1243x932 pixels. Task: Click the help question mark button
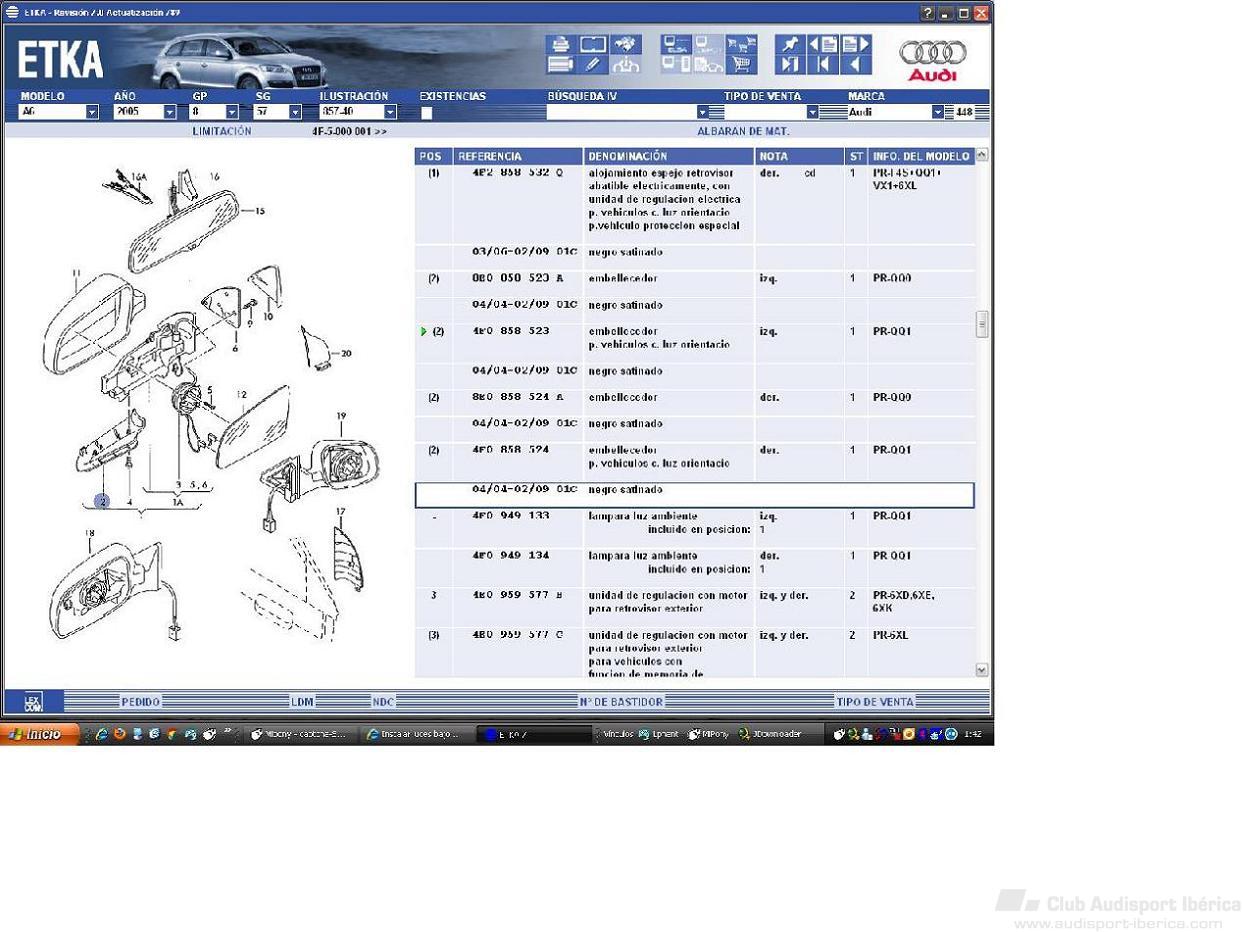[928, 13]
